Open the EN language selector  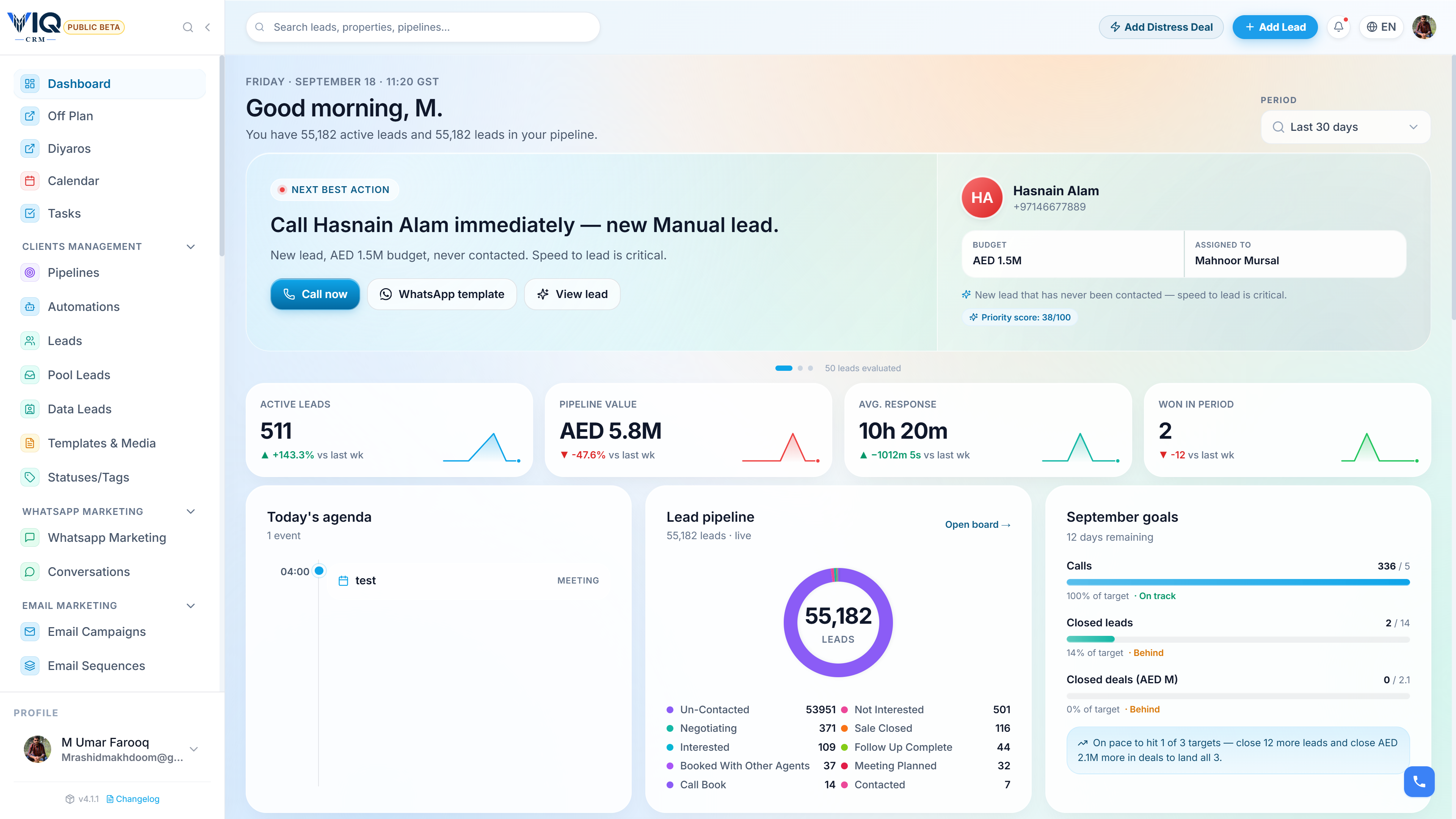coord(1381,27)
